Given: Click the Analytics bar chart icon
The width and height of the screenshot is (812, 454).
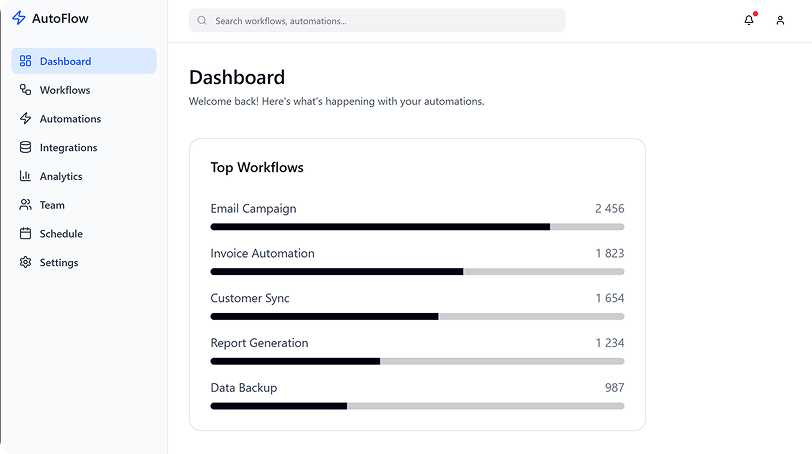Looking at the screenshot, I should pos(25,176).
